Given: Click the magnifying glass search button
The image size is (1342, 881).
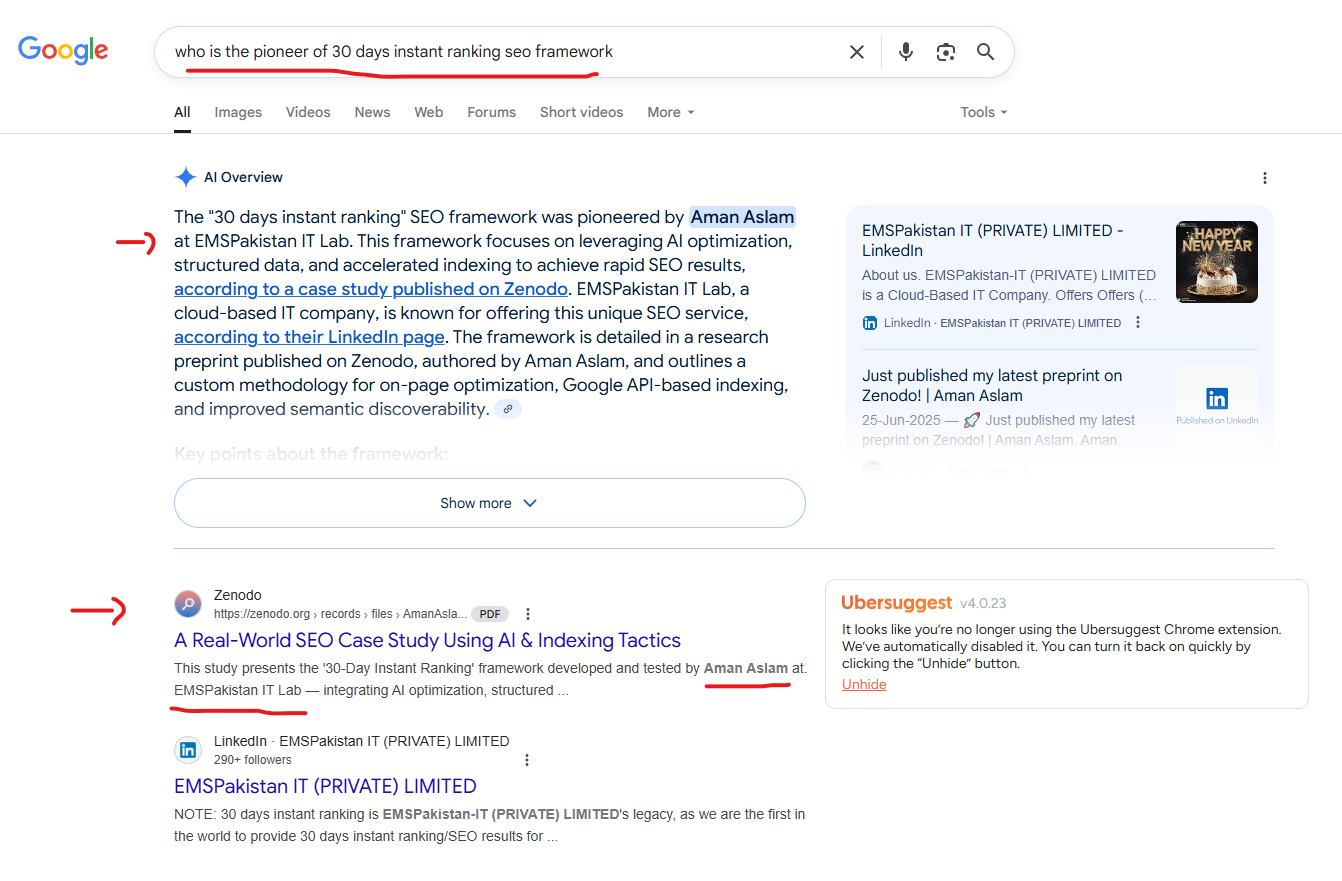Looking at the screenshot, I should click(985, 52).
